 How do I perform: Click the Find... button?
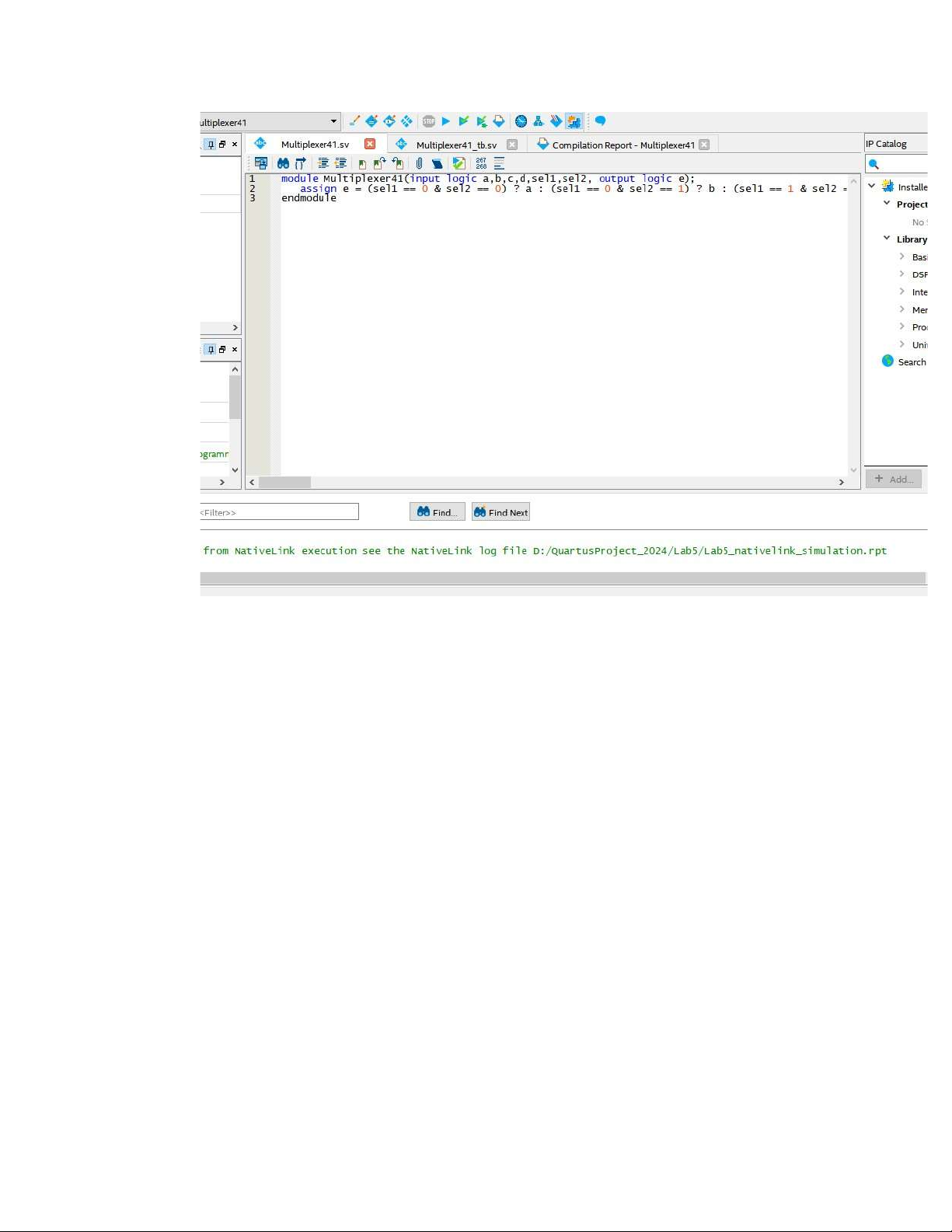coord(437,512)
